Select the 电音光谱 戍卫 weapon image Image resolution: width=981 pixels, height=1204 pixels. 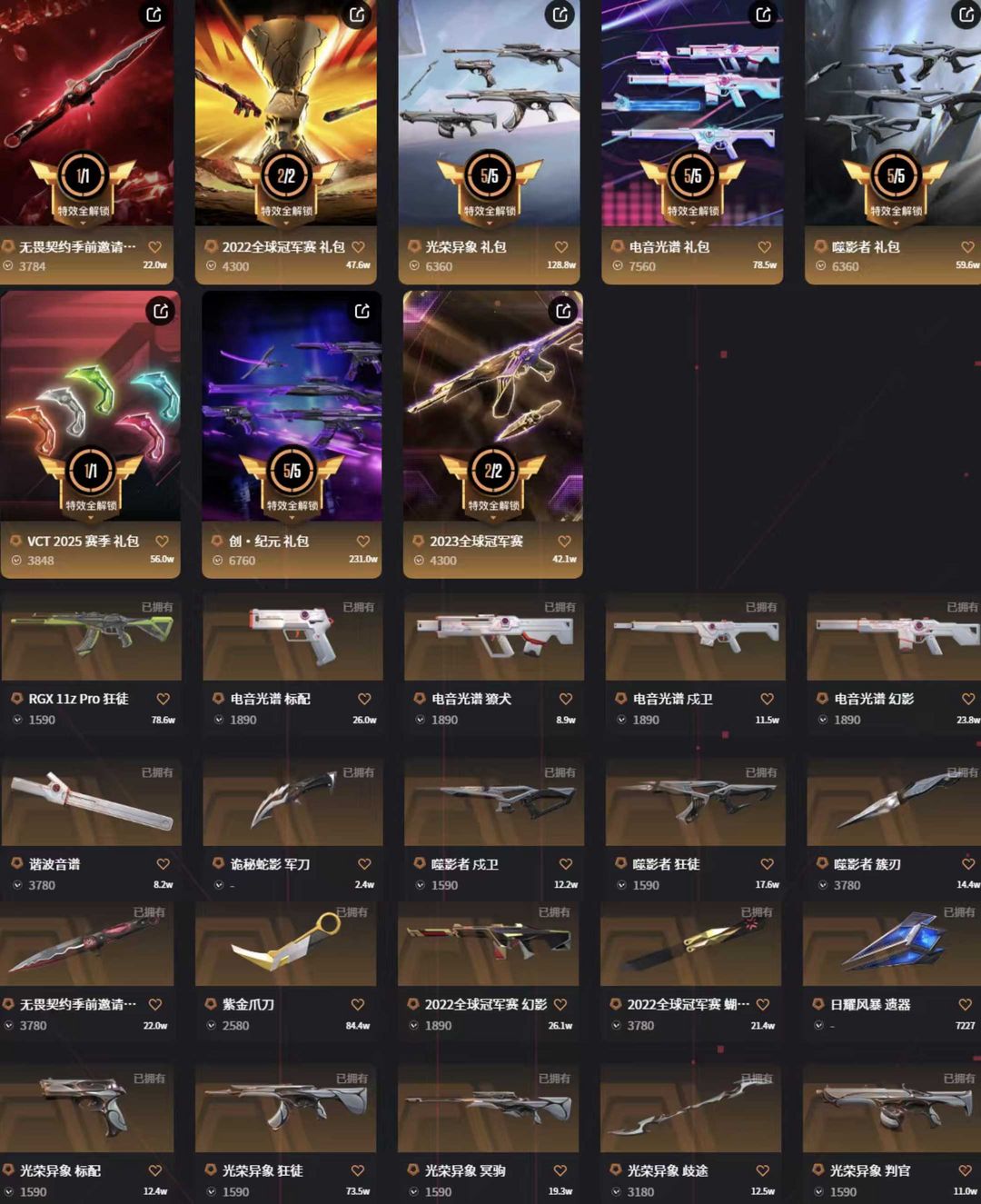696,637
